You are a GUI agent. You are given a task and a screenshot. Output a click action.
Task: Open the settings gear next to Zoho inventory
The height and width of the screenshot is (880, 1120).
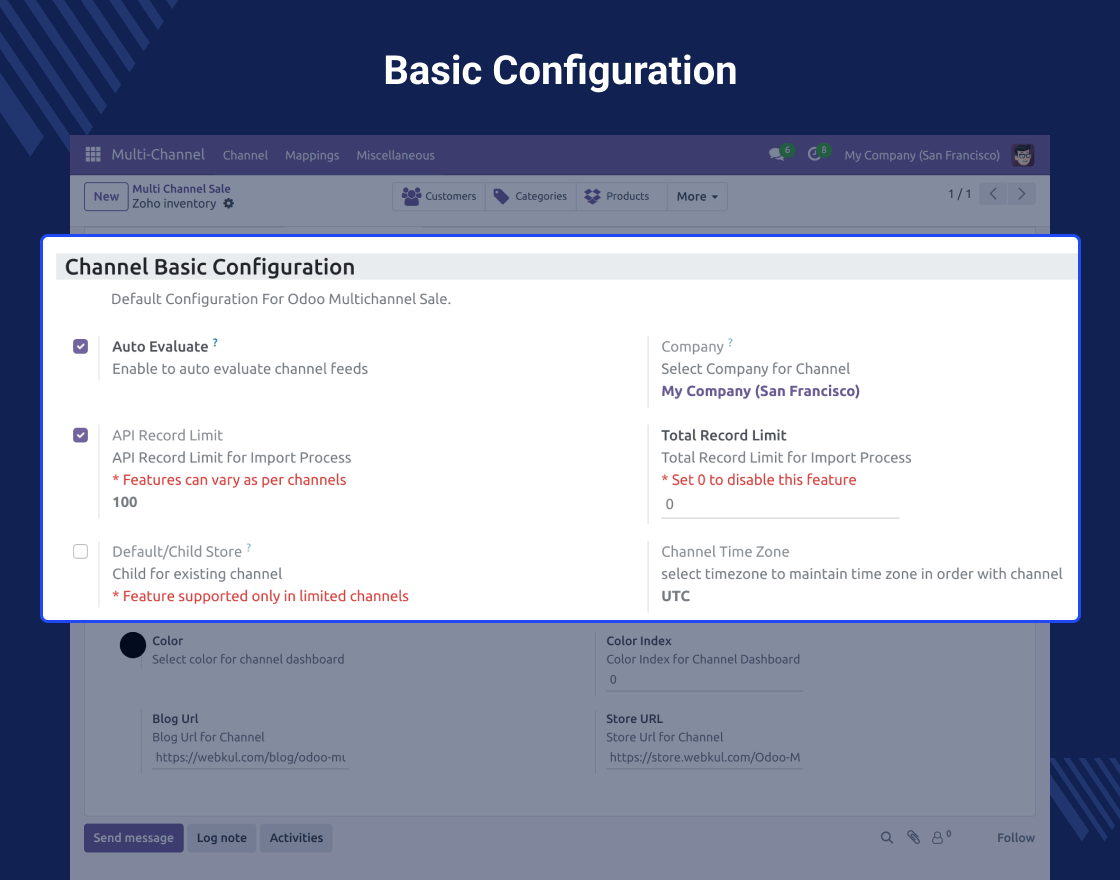(x=229, y=204)
